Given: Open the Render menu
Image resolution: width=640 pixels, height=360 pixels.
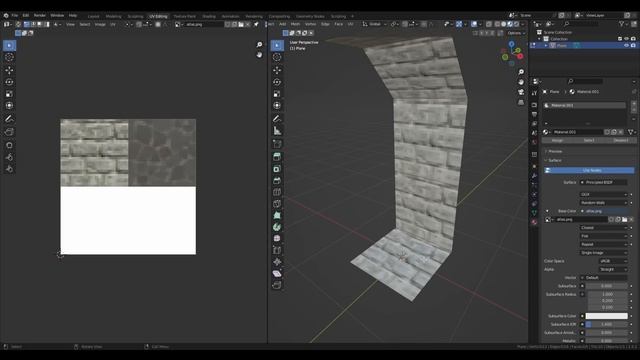Looking at the screenshot, I should pyautogui.click(x=40, y=16).
